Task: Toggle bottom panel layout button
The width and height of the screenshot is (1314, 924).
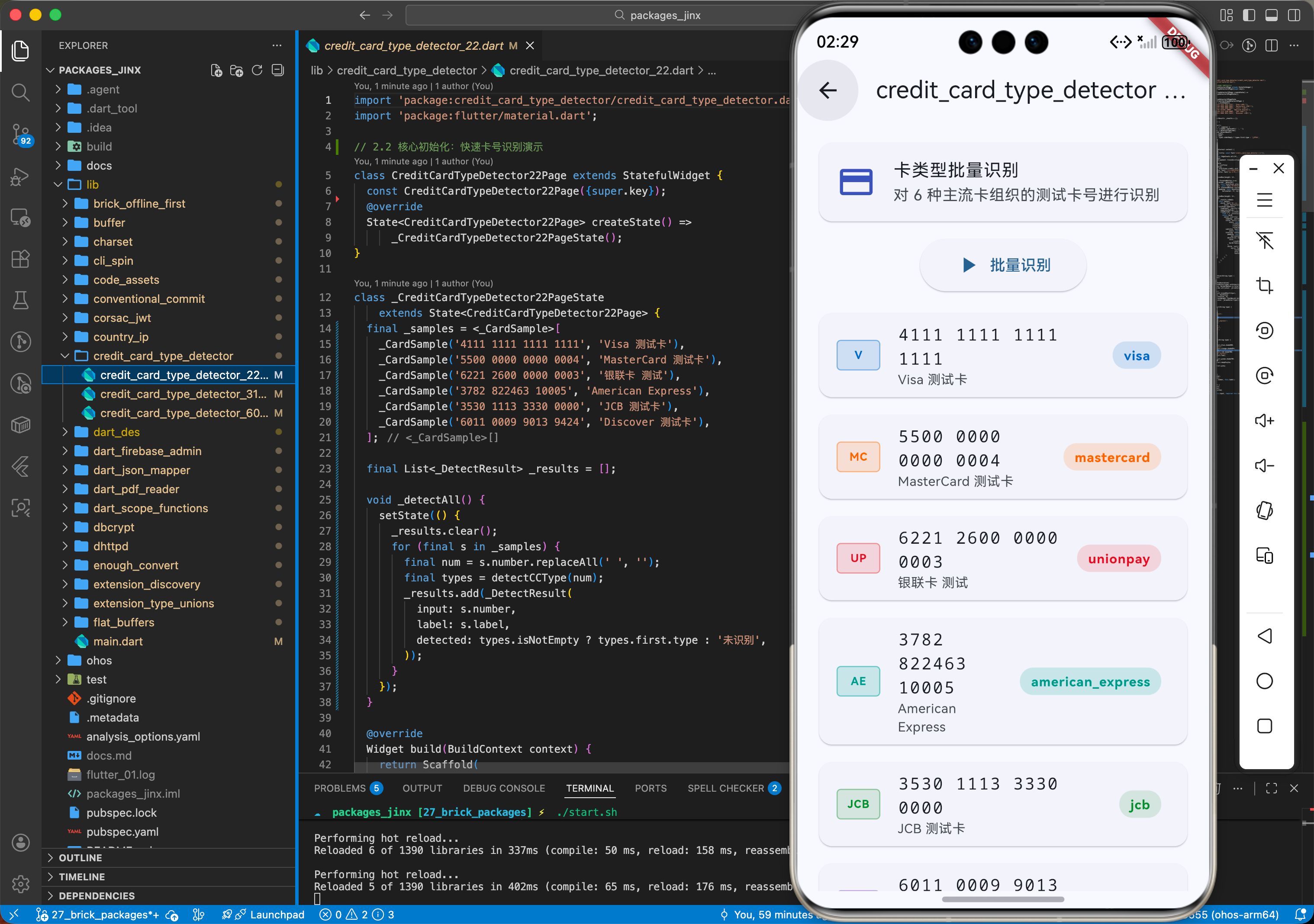Action: [x=1271, y=16]
